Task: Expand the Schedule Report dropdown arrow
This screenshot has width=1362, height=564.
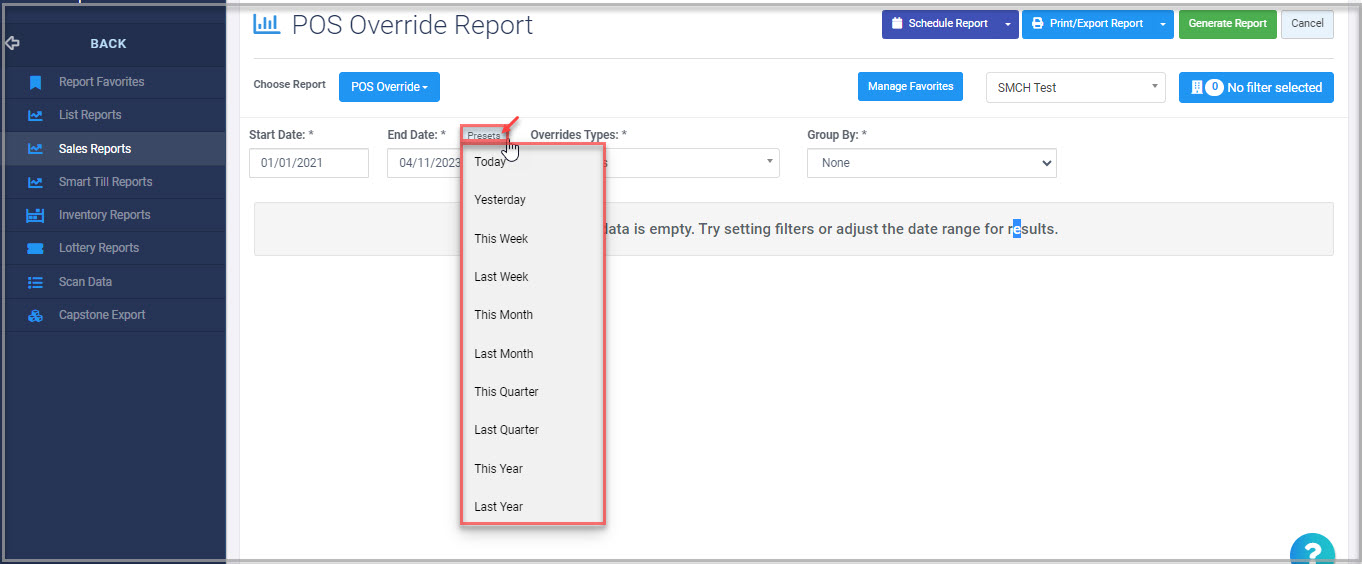Action: (1008, 24)
